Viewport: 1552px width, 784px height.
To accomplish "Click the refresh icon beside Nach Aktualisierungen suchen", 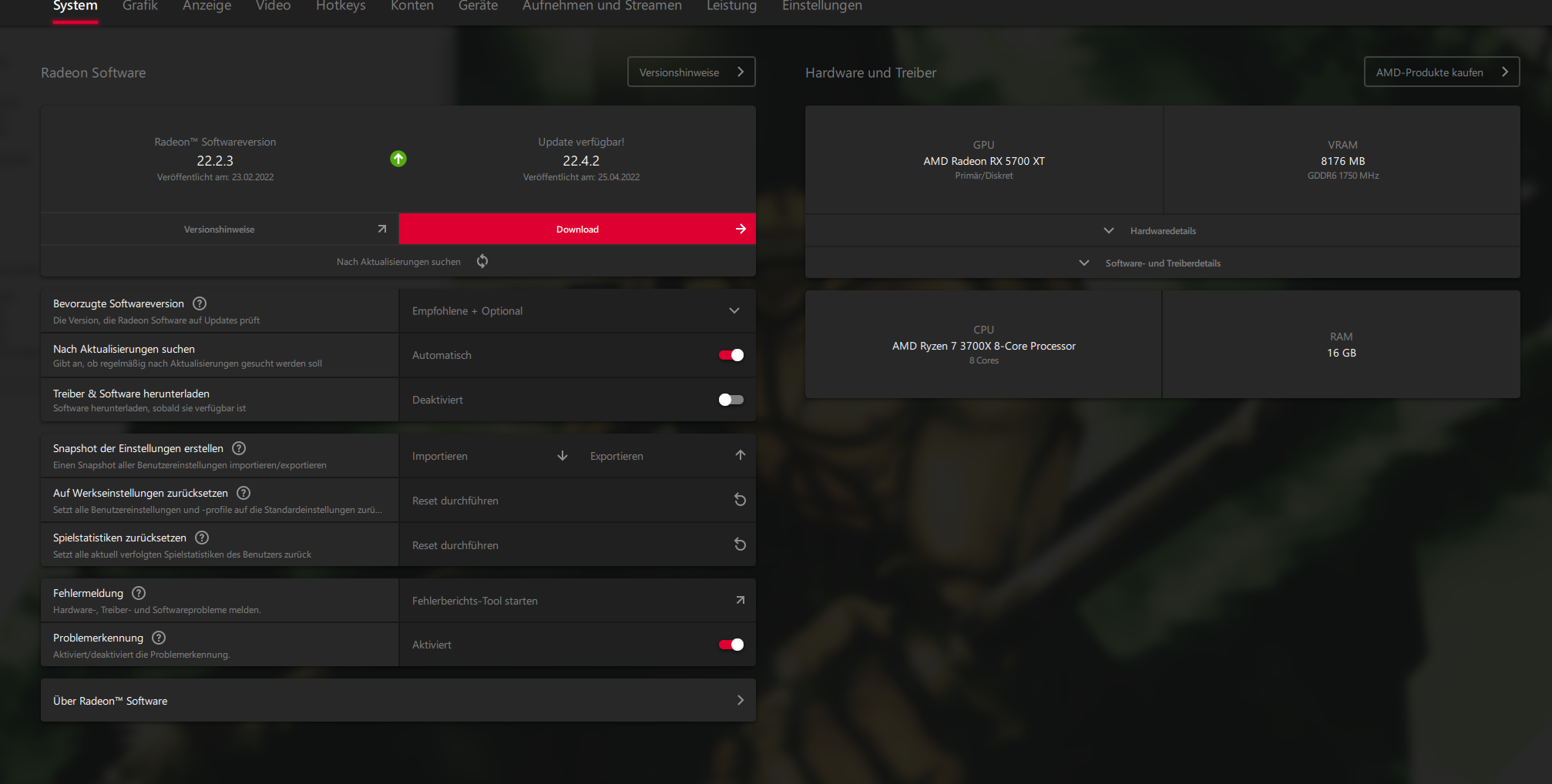I will click(x=482, y=261).
